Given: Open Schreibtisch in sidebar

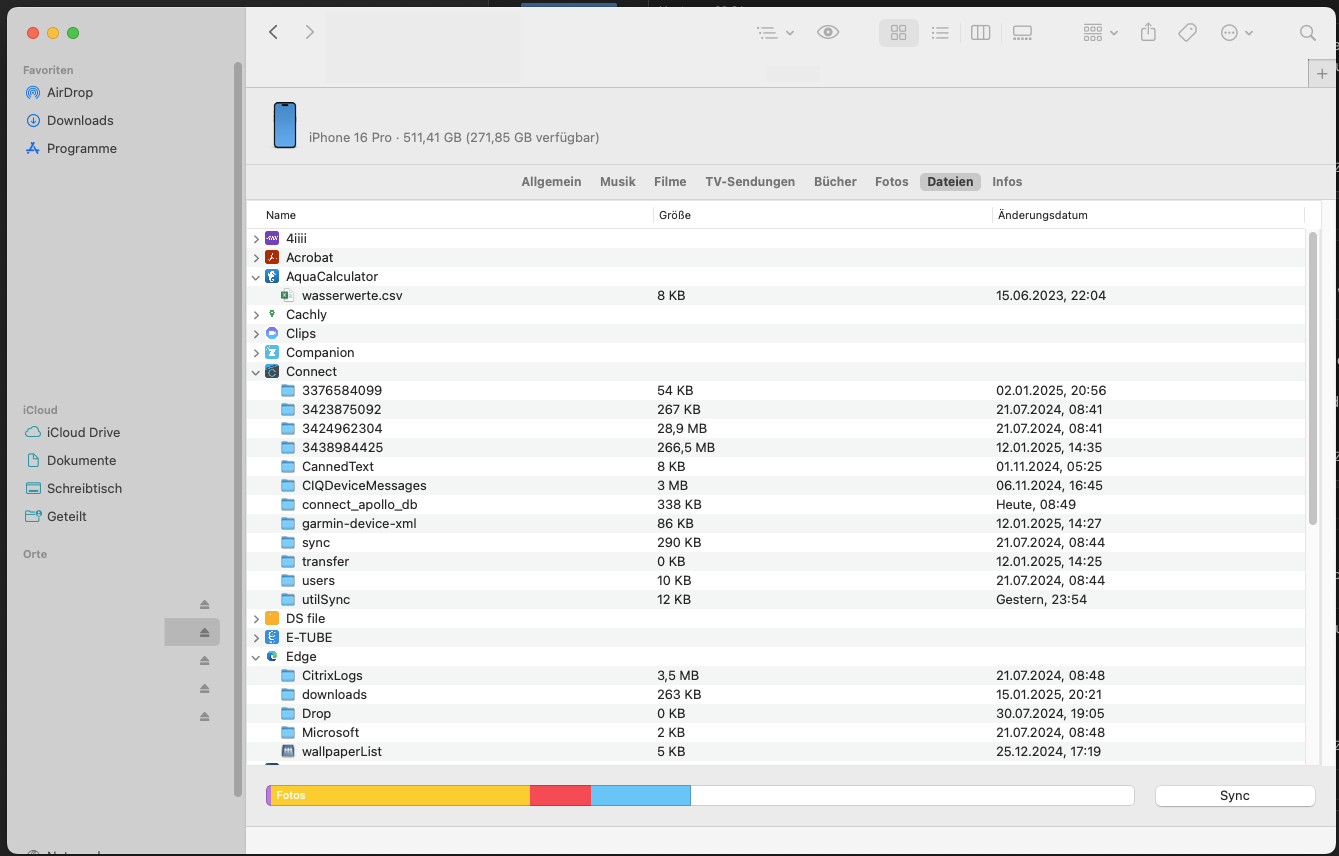Looking at the screenshot, I should [84, 488].
